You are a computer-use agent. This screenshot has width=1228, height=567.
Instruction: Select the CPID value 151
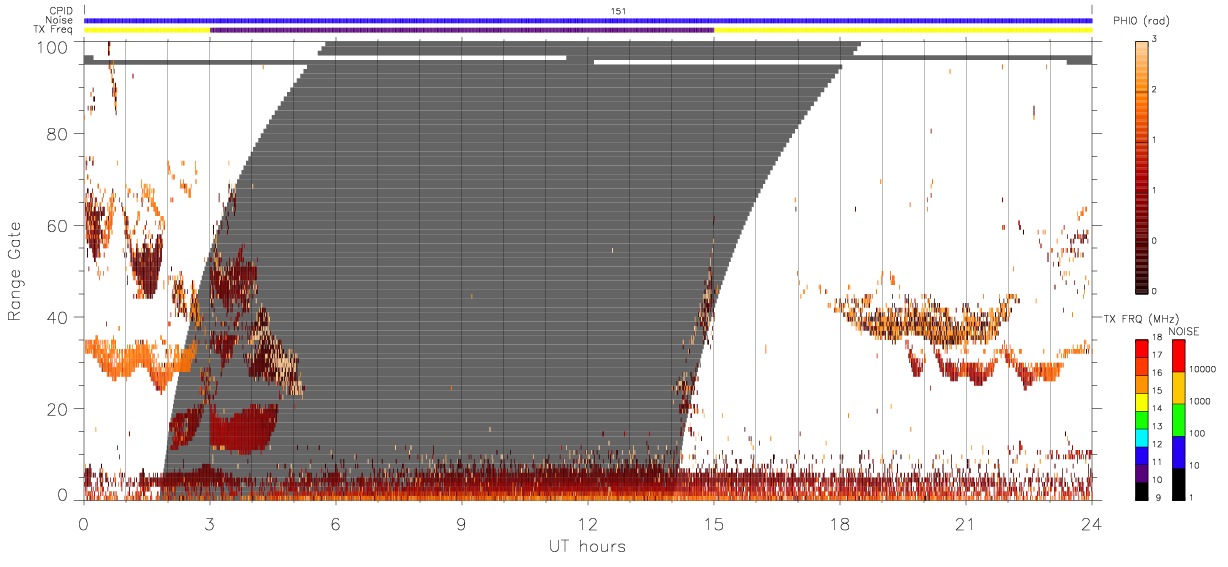click(x=619, y=11)
